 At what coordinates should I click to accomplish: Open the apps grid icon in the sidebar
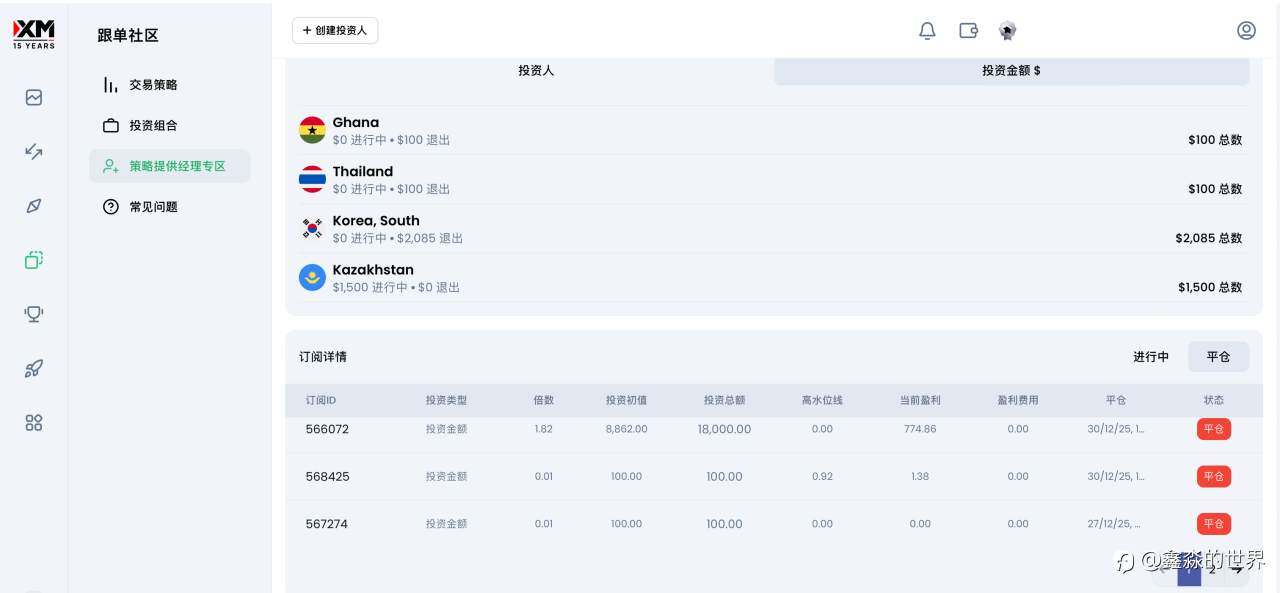tap(33, 422)
